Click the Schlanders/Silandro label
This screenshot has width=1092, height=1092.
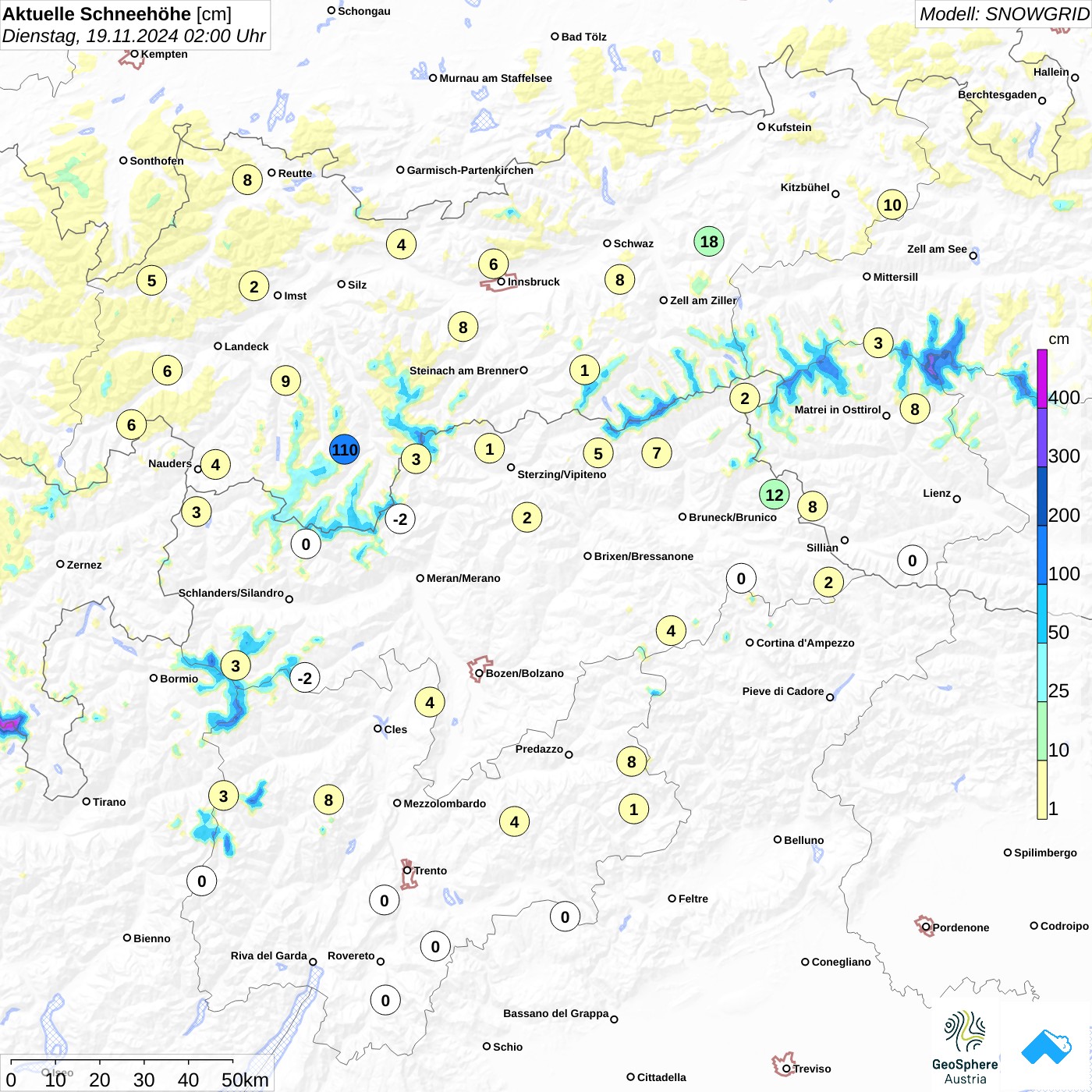tap(231, 593)
